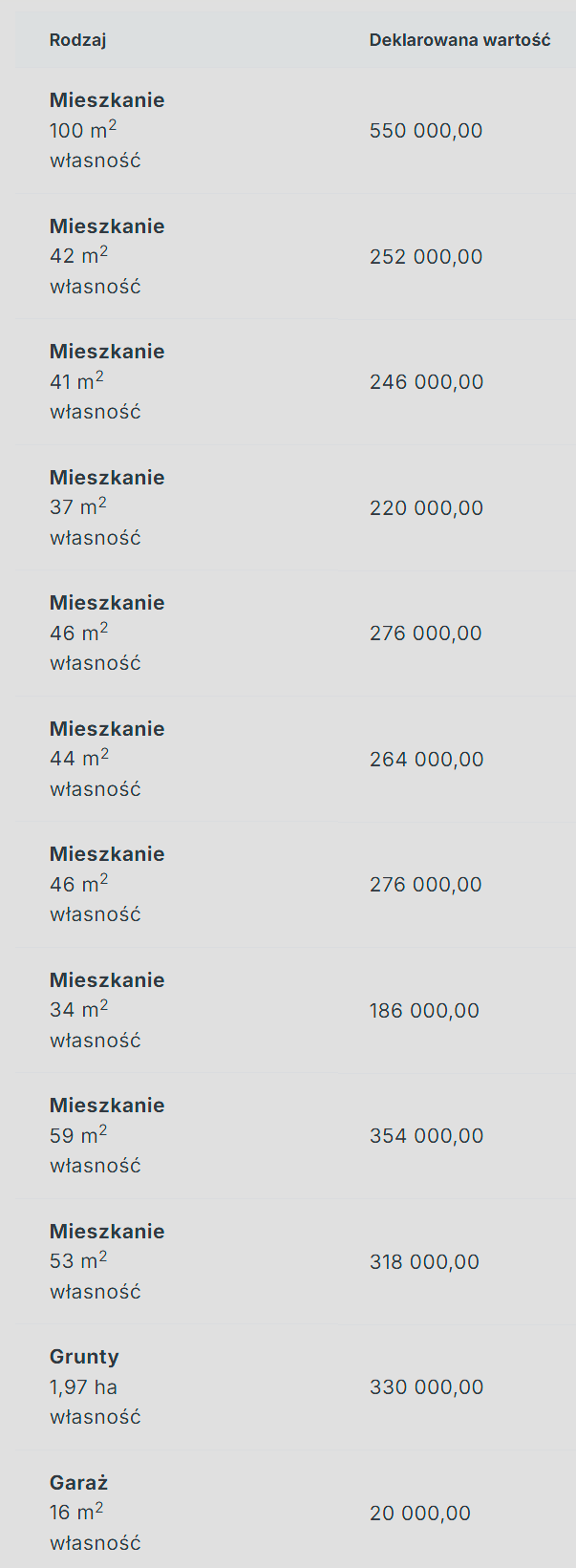Click the value 220 000,00
The height and width of the screenshot is (1568, 576).
click(x=426, y=507)
